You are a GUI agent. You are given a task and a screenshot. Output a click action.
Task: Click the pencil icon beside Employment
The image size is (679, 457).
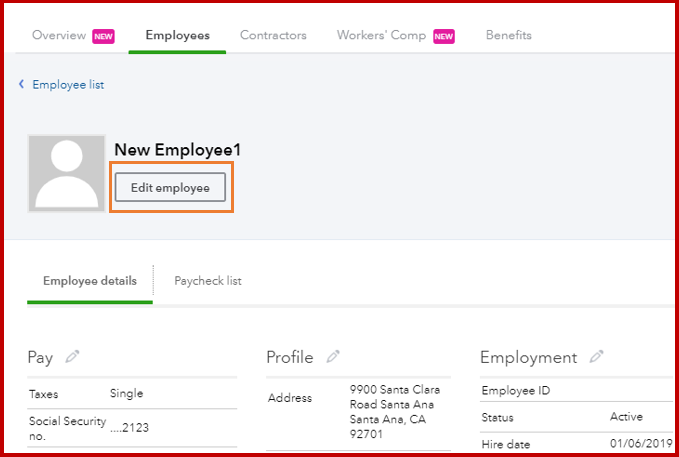[x=597, y=357]
